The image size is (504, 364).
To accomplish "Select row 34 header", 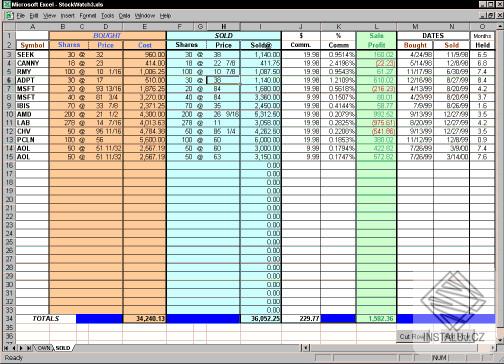I will click(9, 319).
